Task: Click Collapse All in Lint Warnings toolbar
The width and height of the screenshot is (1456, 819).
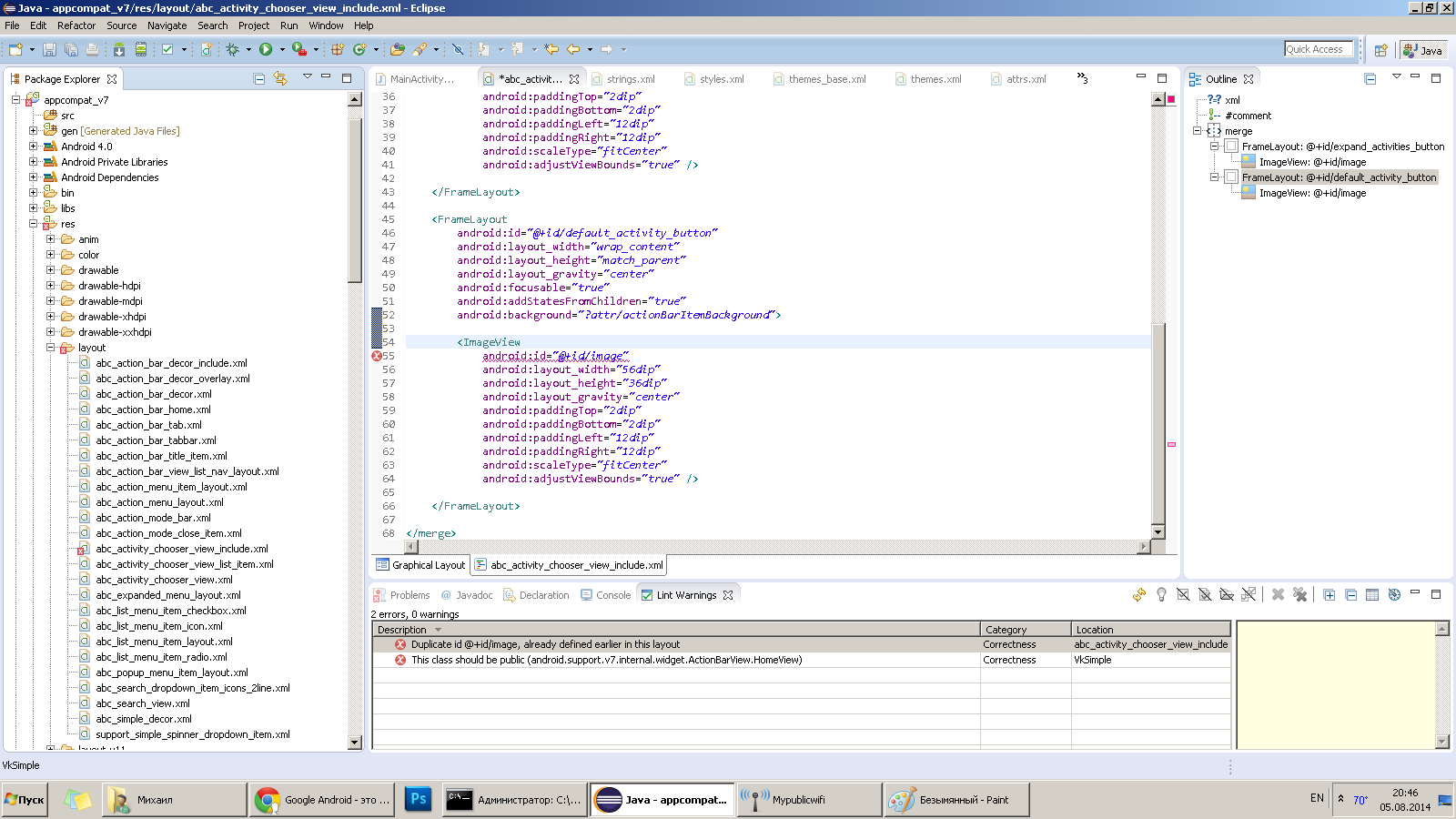Action: 1351,594
